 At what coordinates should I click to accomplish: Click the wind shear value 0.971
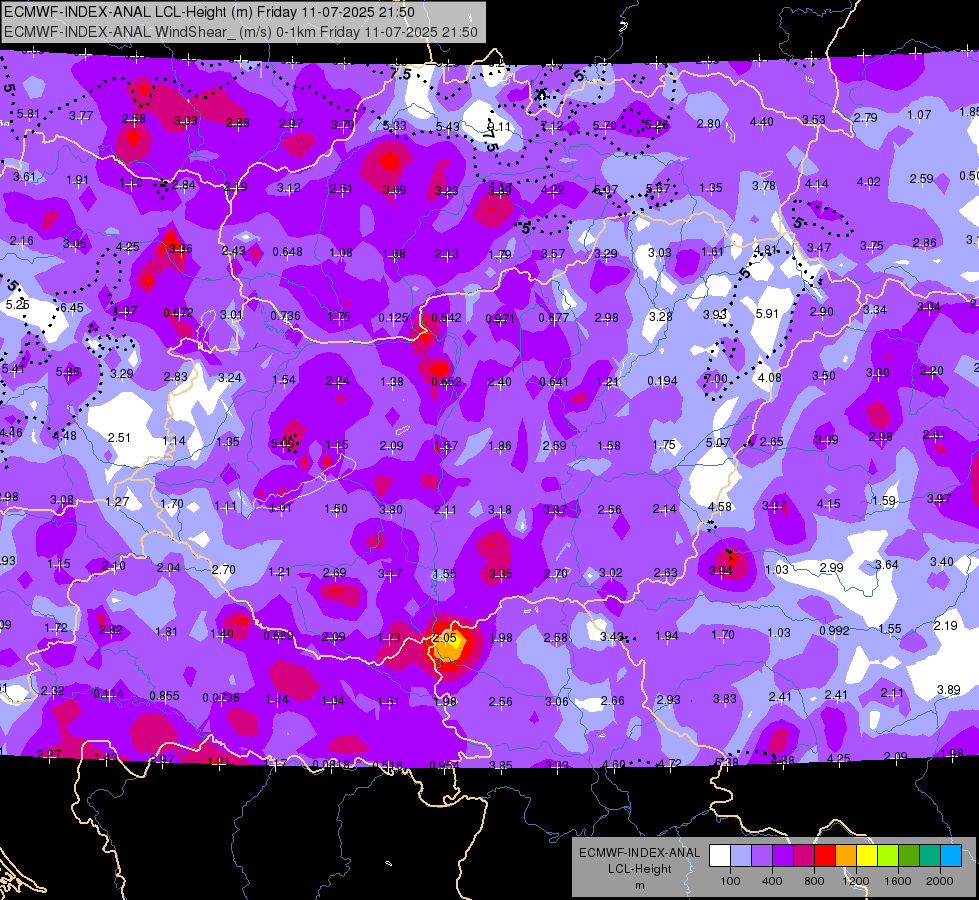click(x=500, y=319)
